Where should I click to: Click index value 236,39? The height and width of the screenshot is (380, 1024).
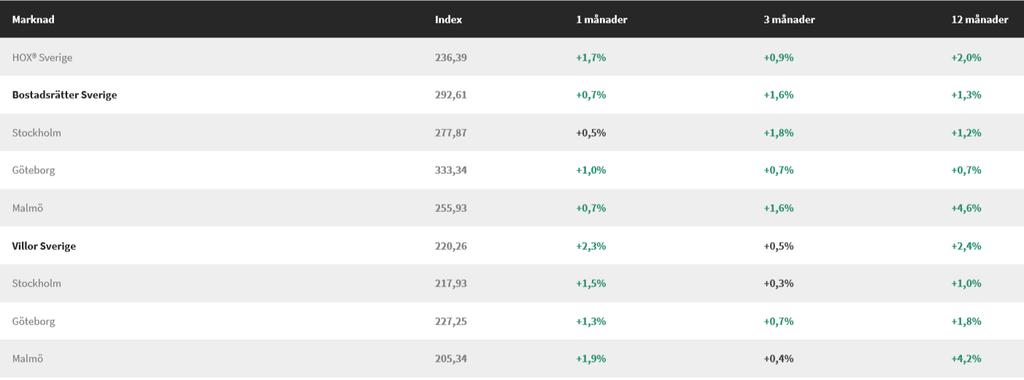click(x=451, y=57)
